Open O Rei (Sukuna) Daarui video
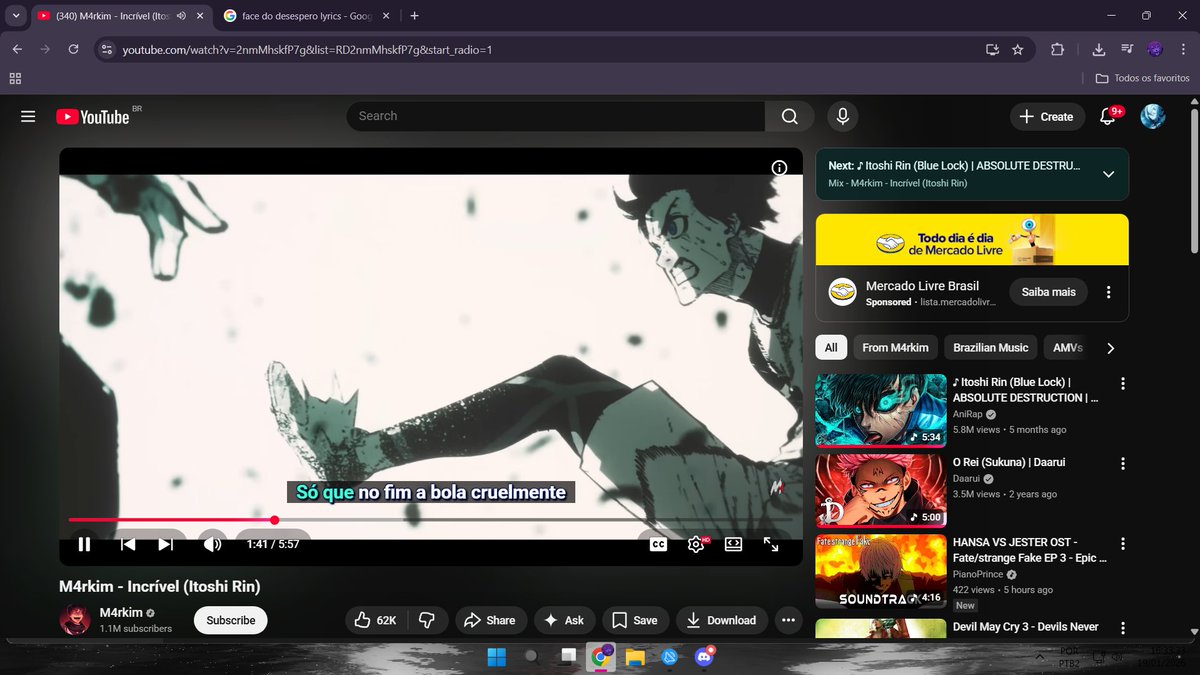The image size is (1200, 675). 881,491
